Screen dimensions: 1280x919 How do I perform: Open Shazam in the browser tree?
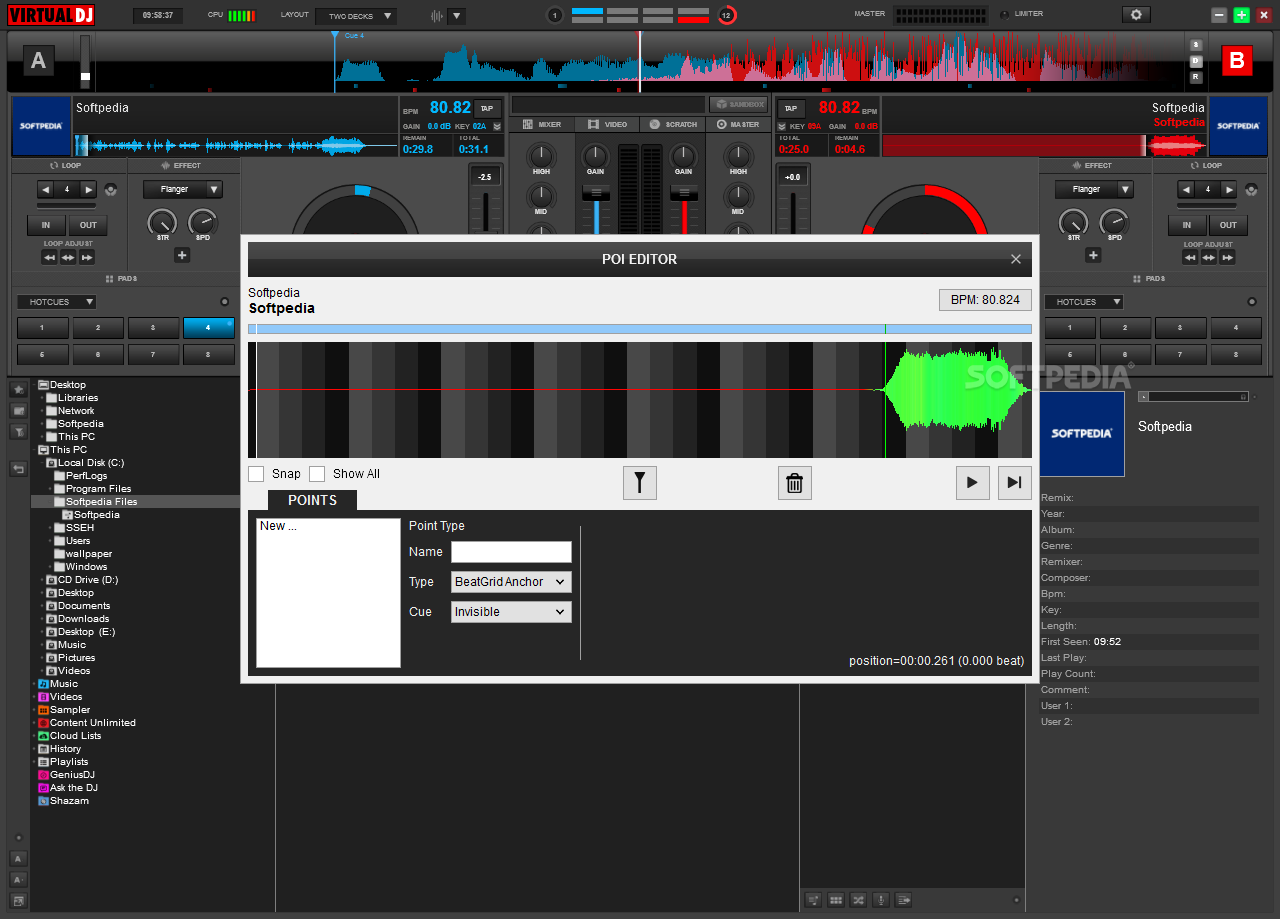point(69,801)
